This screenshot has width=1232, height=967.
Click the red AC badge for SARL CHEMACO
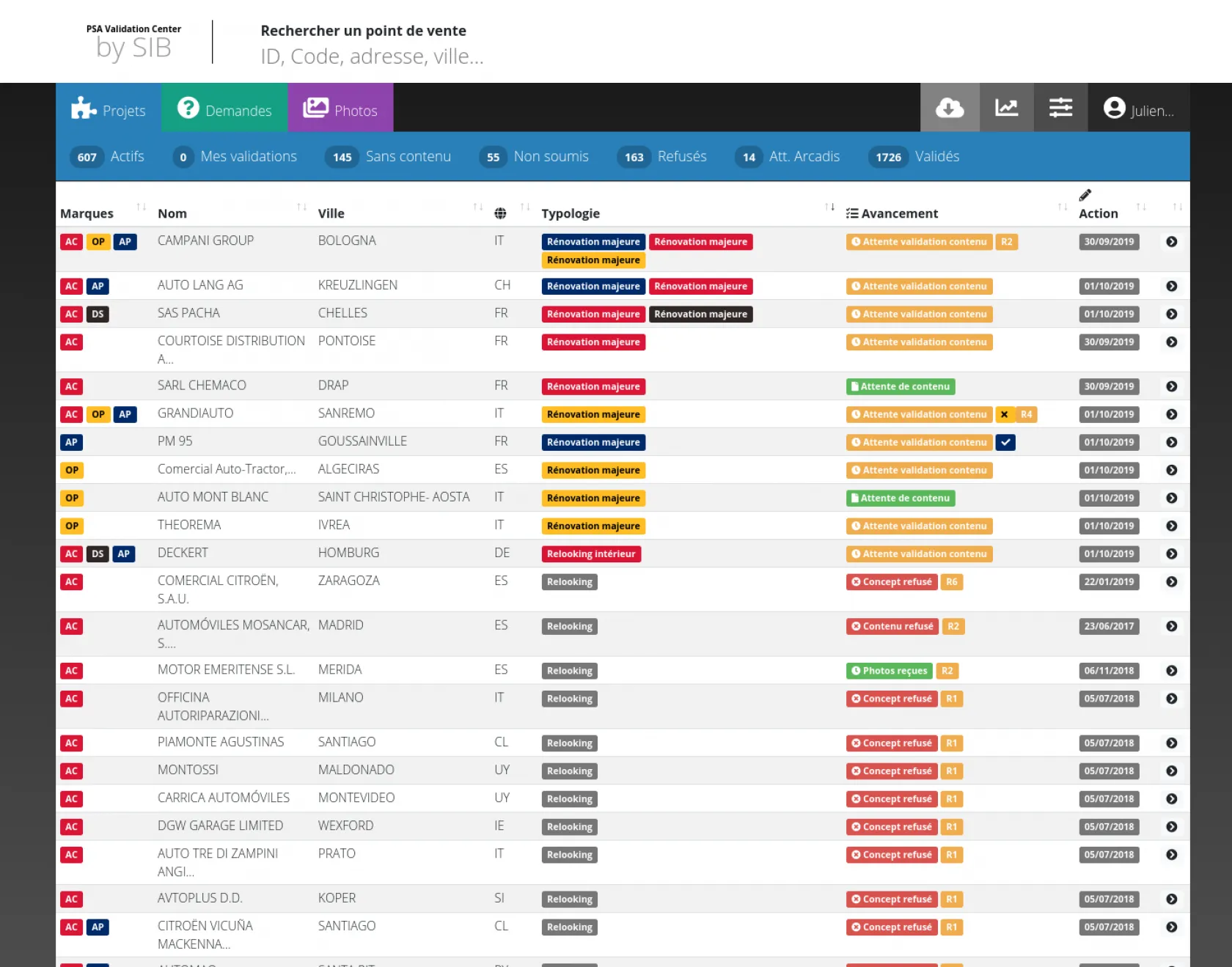(x=71, y=387)
